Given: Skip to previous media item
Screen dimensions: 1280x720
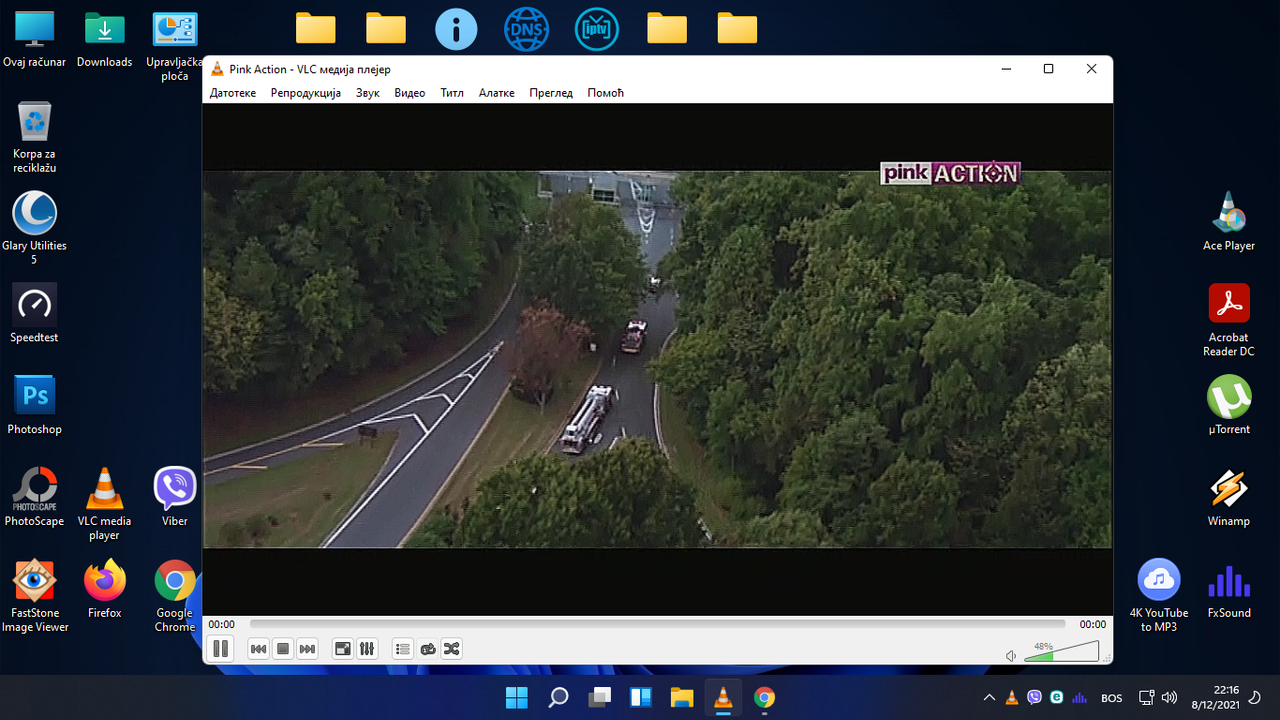Looking at the screenshot, I should point(258,649).
